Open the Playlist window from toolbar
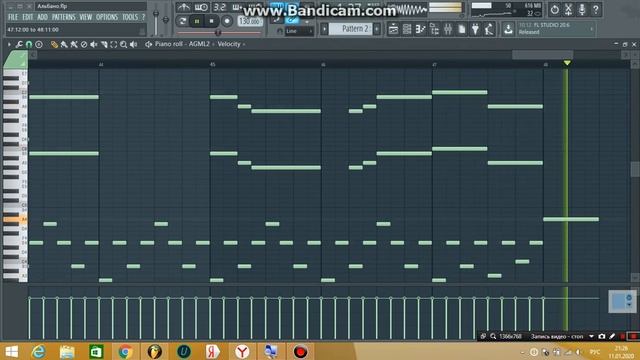 [393, 29]
